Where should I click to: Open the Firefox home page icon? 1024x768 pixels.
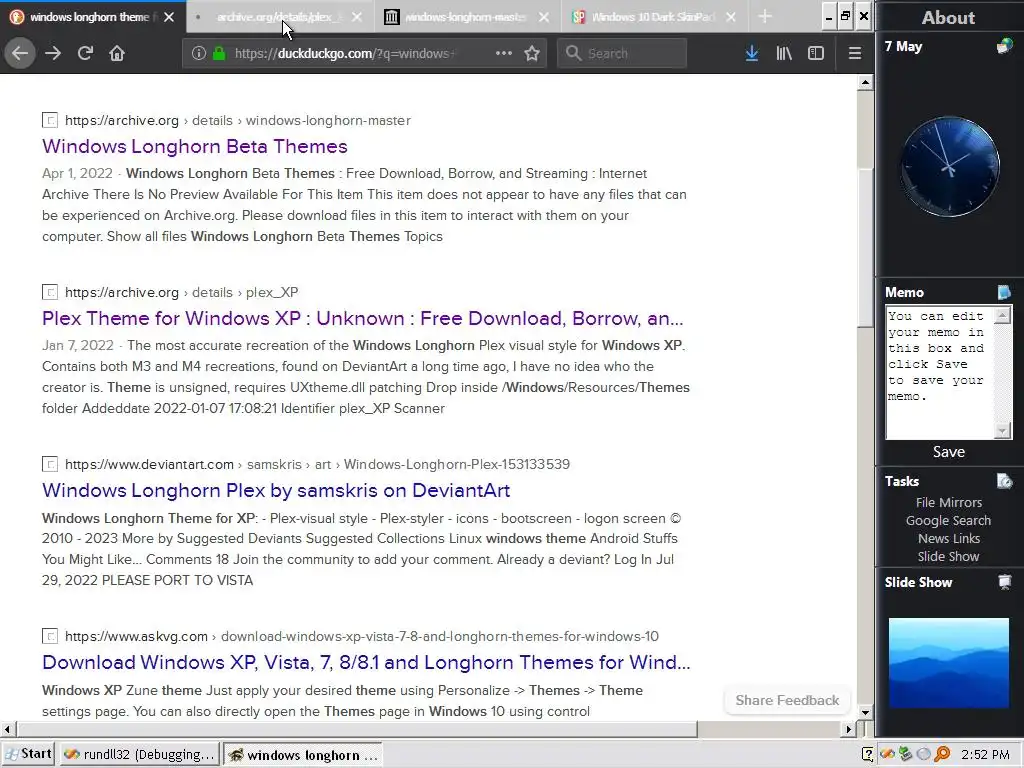(117, 53)
